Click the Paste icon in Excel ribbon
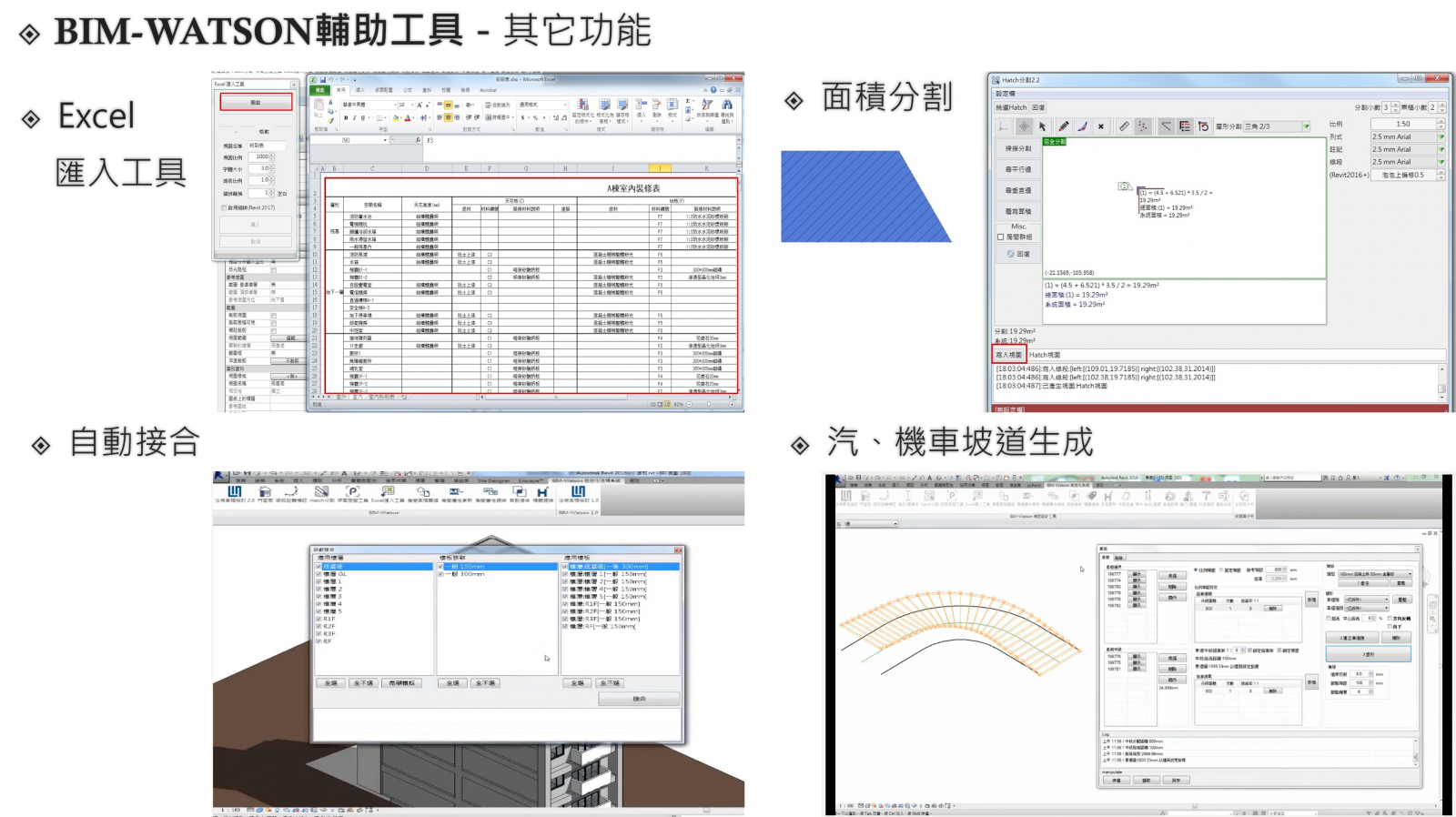The height and width of the screenshot is (817, 1456). [x=318, y=106]
